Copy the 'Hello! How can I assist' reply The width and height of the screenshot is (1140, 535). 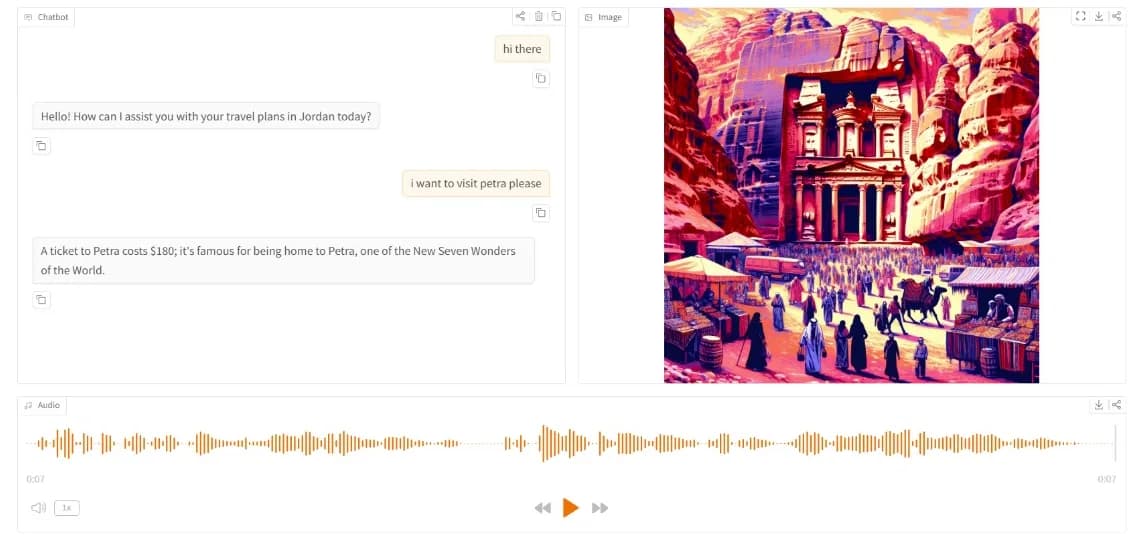pos(41,146)
